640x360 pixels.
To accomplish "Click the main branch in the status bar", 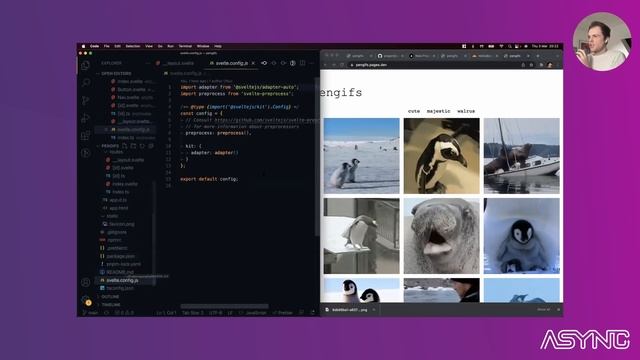I will point(90,313).
